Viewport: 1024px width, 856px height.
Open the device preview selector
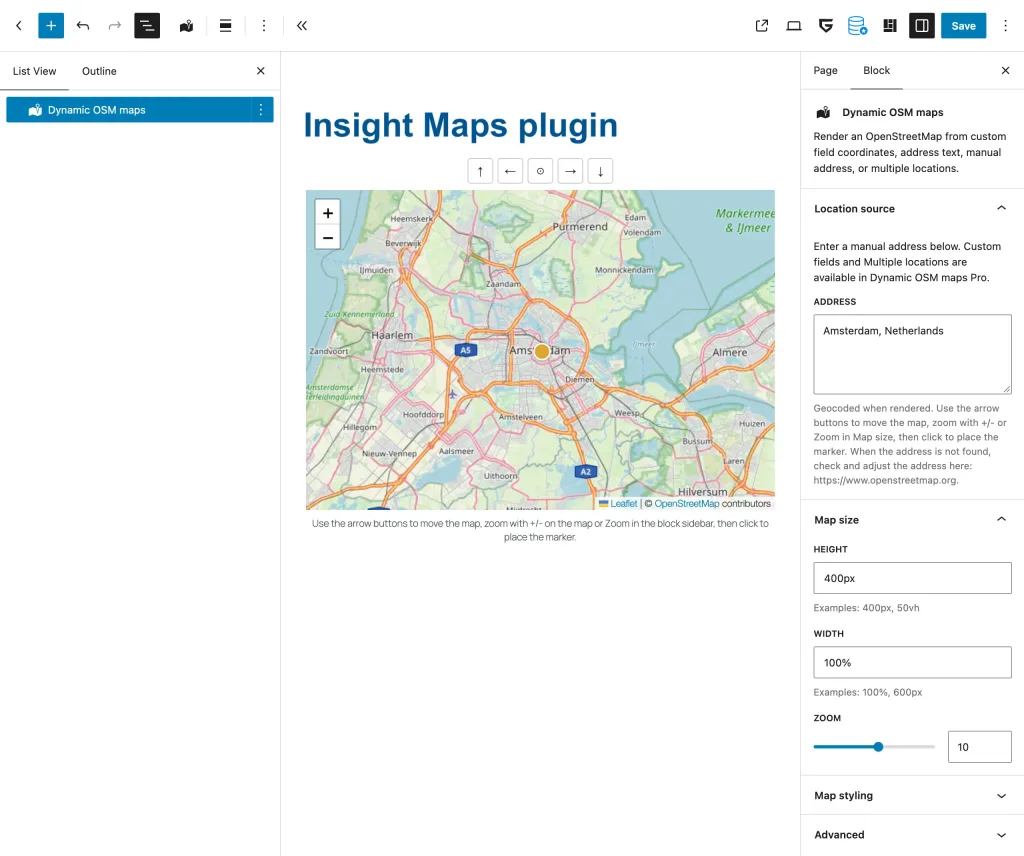tap(793, 25)
